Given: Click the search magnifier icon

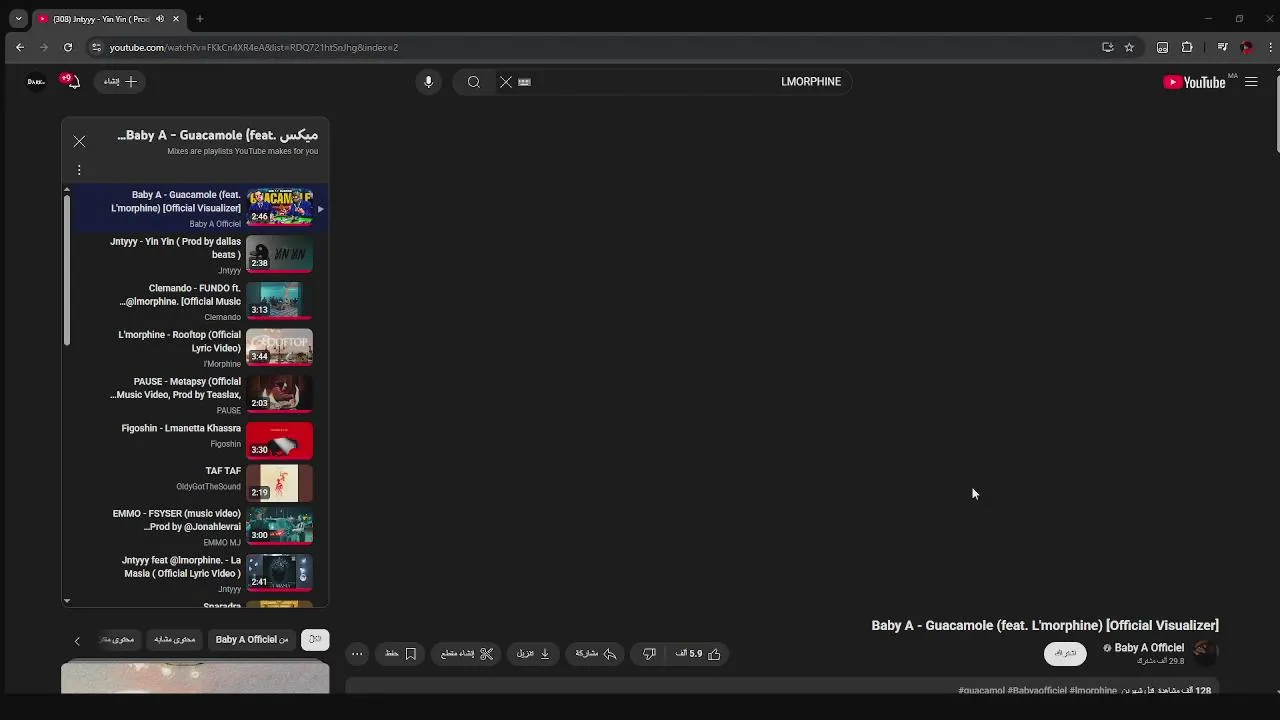Looking at the screenshot, I should [x=474, y=82].
